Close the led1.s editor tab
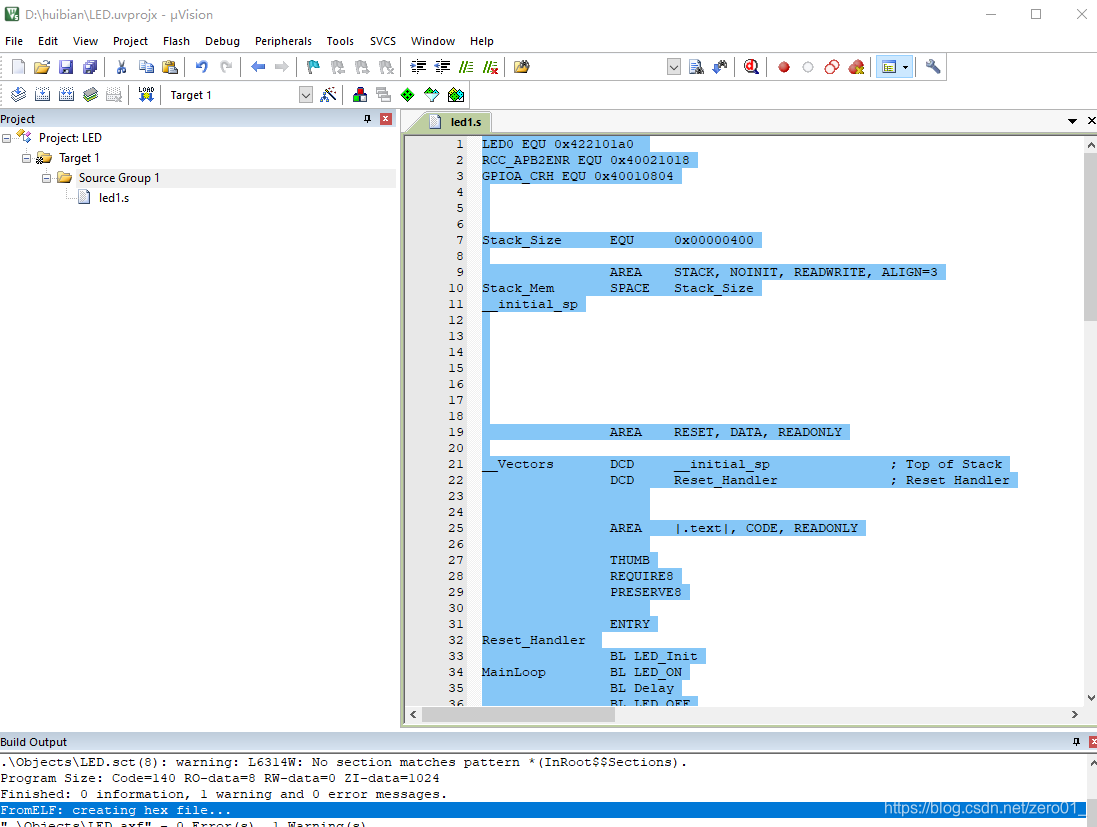Screen dimensions: 1097x827 point(1091,121)
